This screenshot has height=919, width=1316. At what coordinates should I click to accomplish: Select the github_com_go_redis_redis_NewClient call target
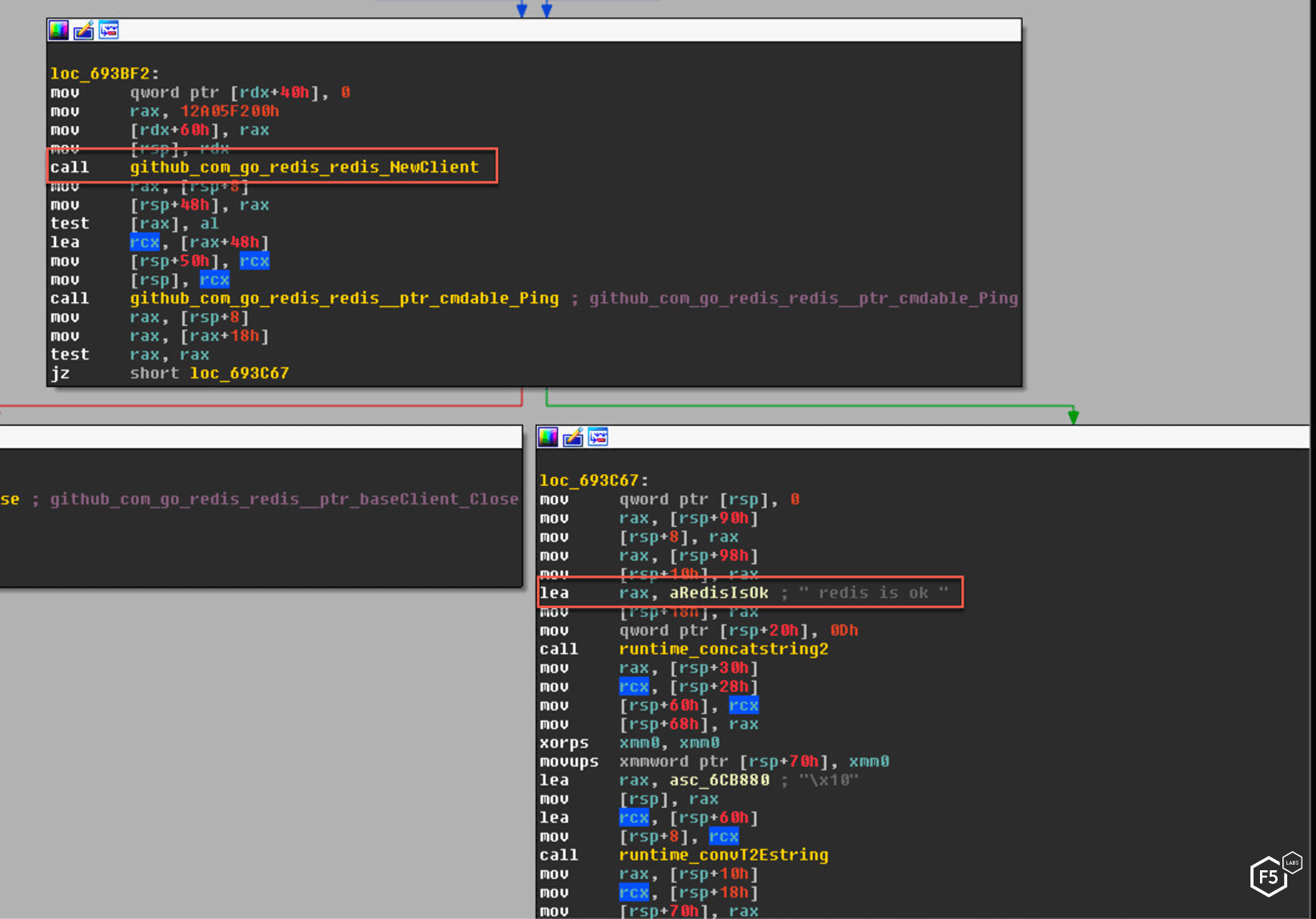click(x=304, y=167)
